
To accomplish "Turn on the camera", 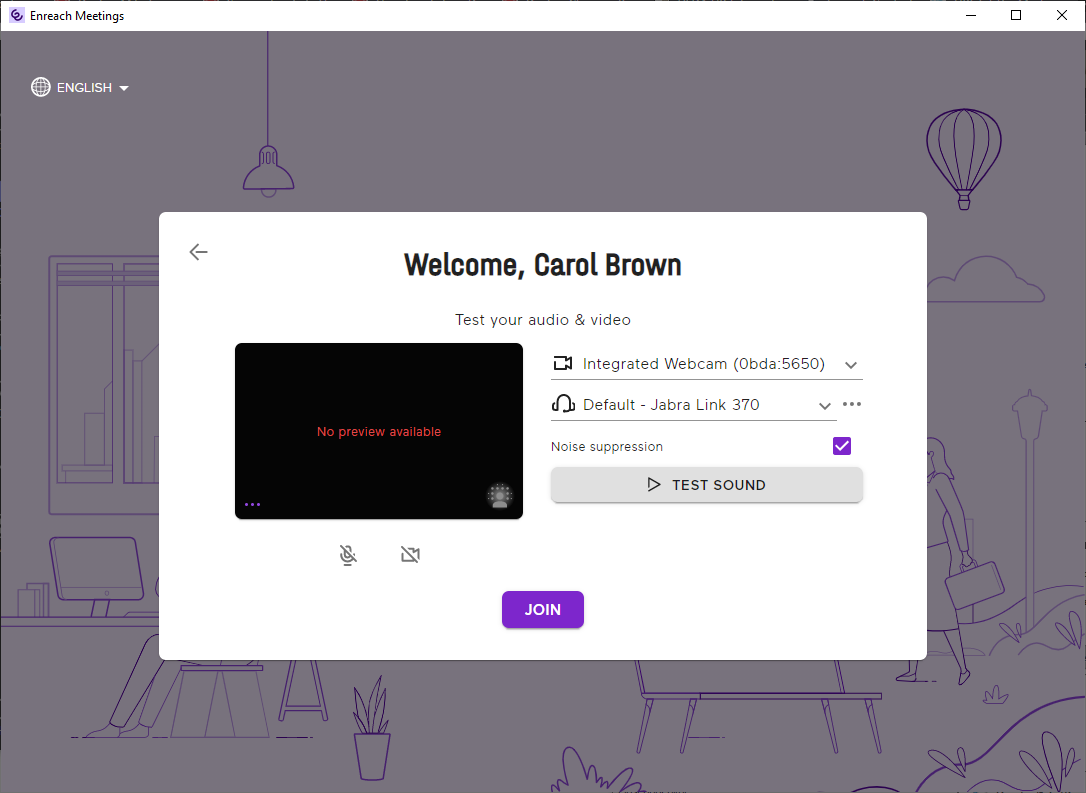I will tap(410, 555).
